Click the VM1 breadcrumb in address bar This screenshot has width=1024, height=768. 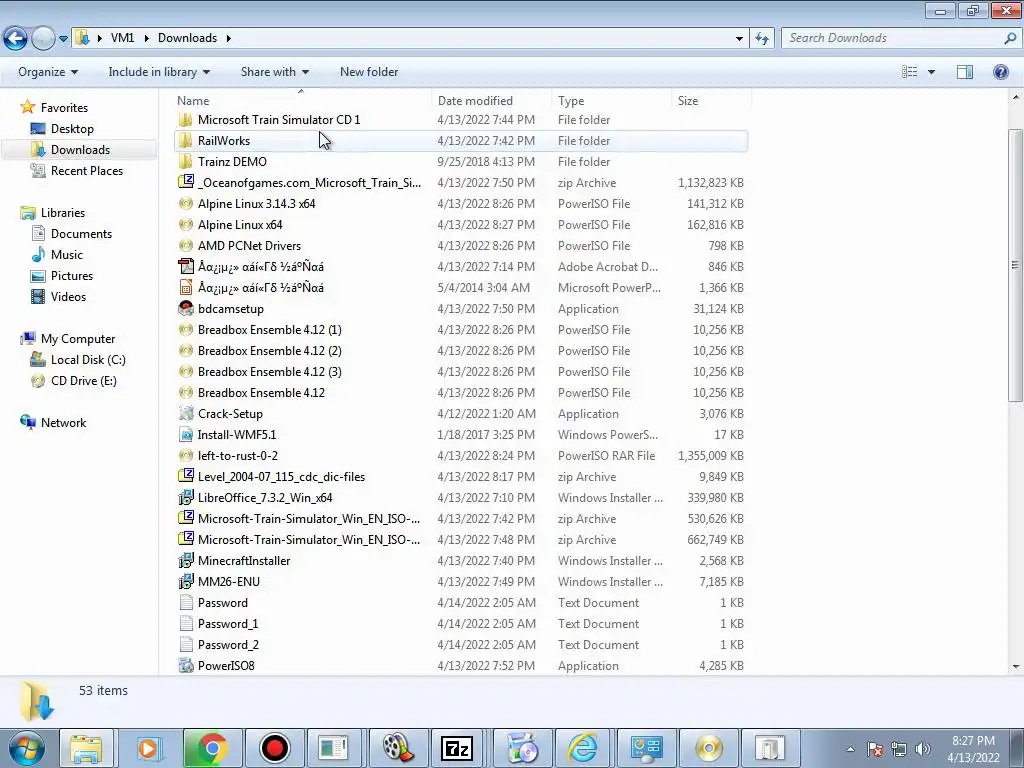click(122, 38)
